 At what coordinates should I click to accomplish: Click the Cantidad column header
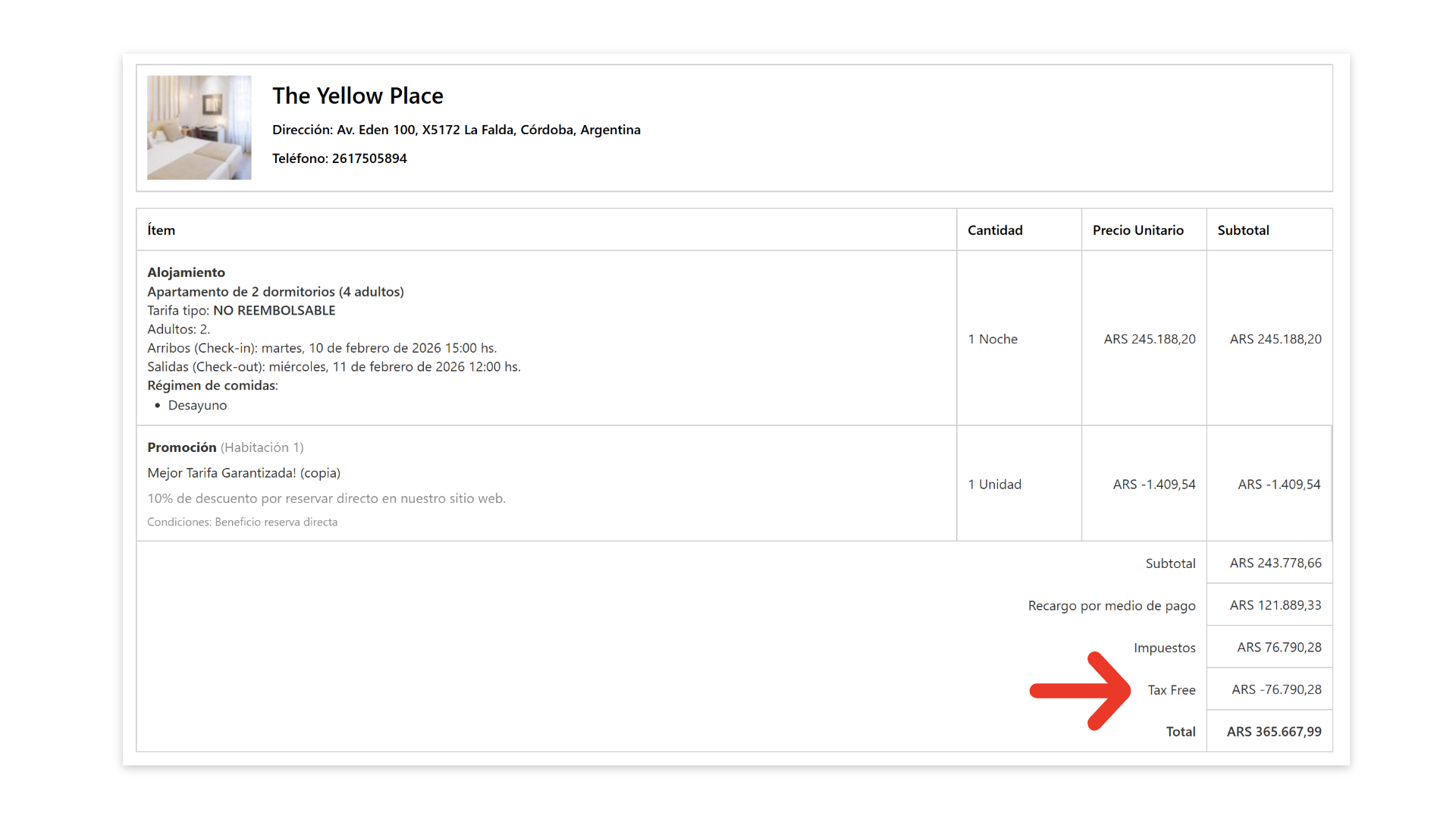(x=994, y=231)
